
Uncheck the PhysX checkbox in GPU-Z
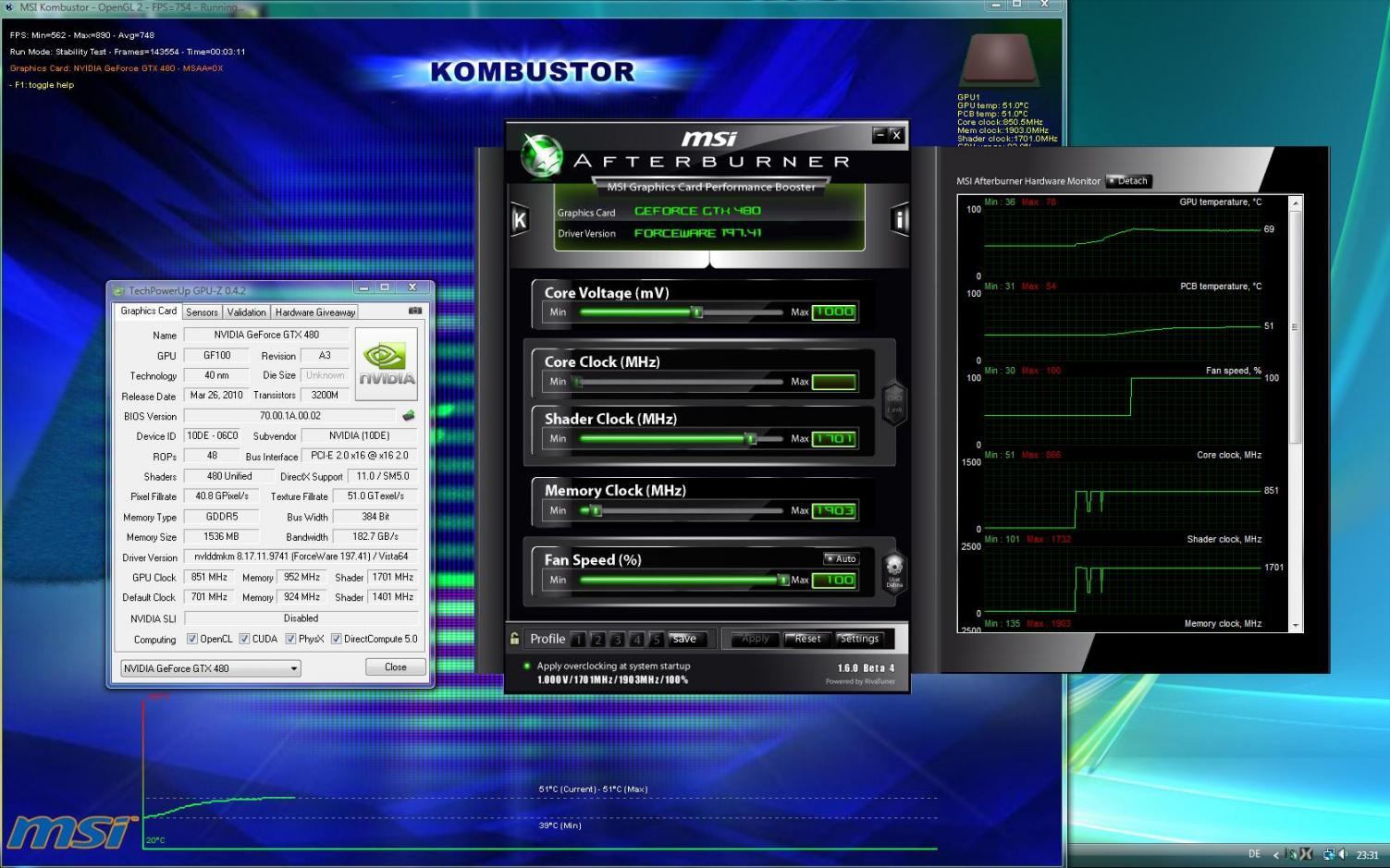tap(290, 639)
